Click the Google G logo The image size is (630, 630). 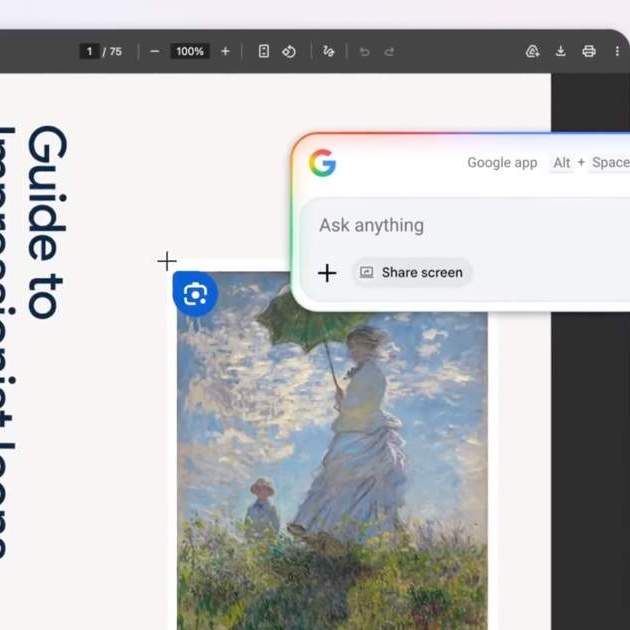(322, 163)
